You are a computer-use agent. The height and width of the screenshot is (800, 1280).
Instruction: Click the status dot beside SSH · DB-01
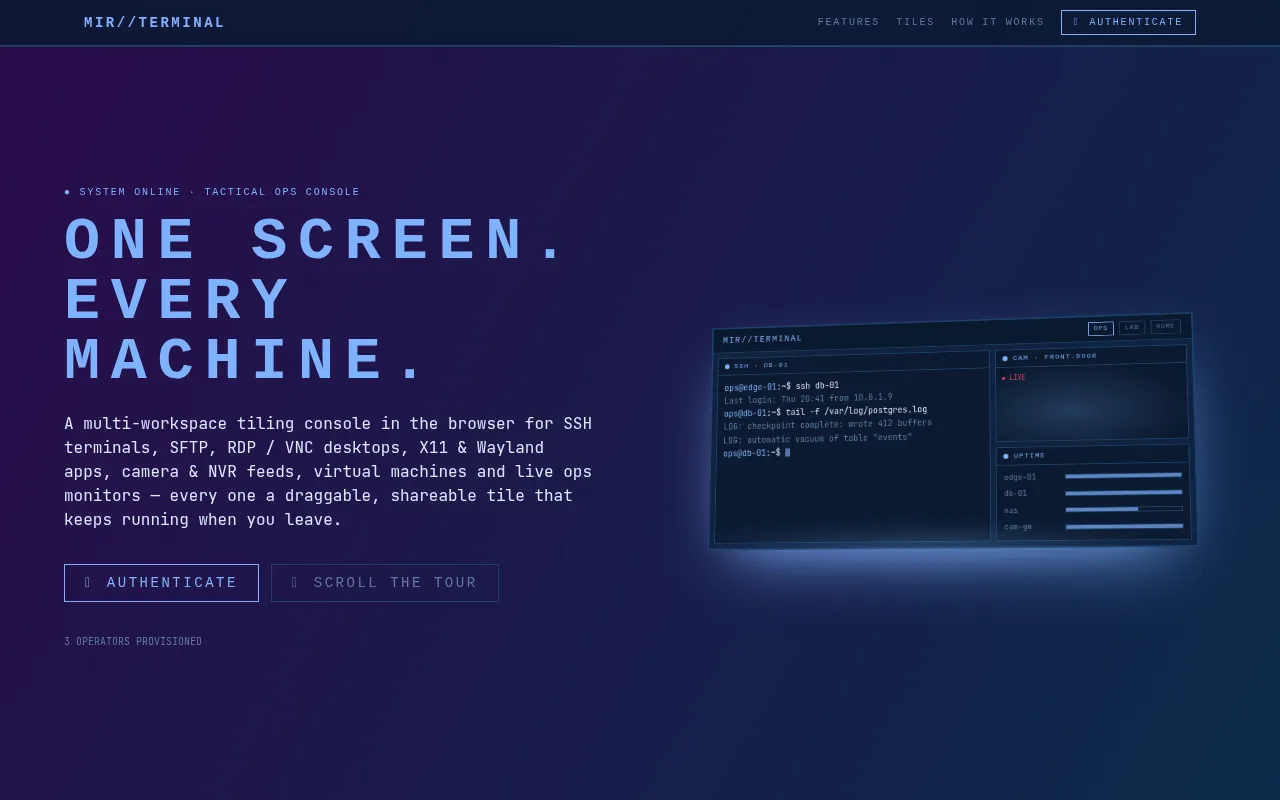click(x=727, y=366)
